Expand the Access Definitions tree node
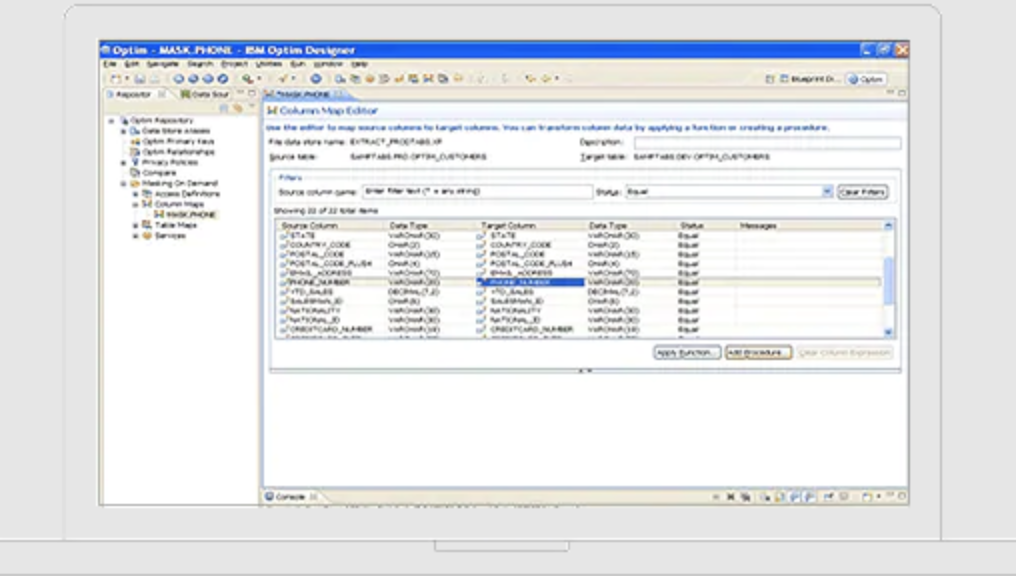 point(135,194)
